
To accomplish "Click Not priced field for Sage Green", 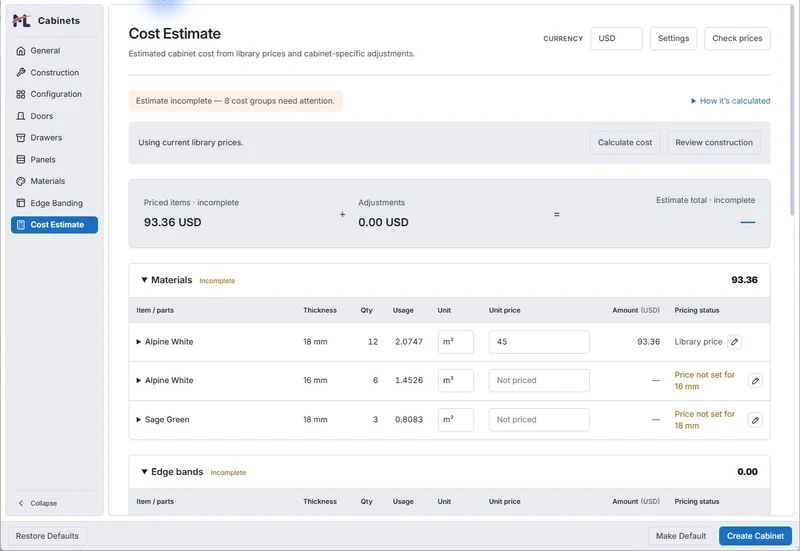I will pos(539,420).
